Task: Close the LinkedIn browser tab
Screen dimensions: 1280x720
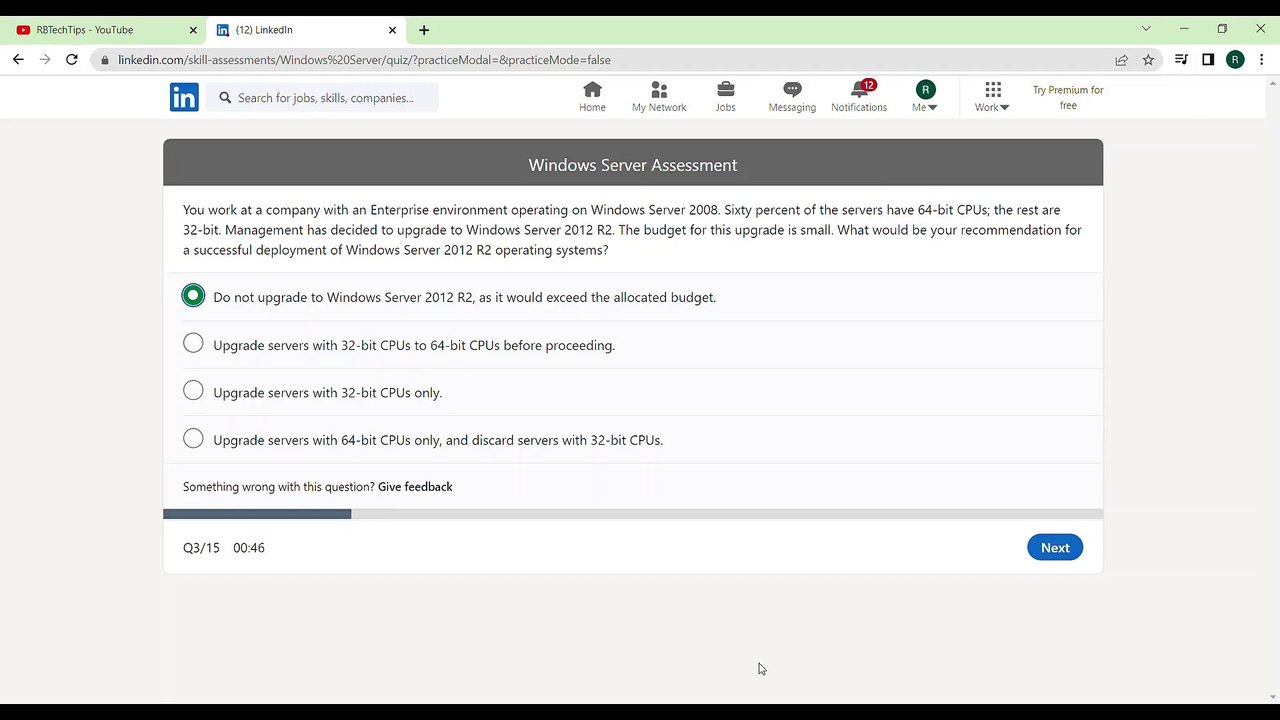Action: pyautogui.click(x=392, y=30)
